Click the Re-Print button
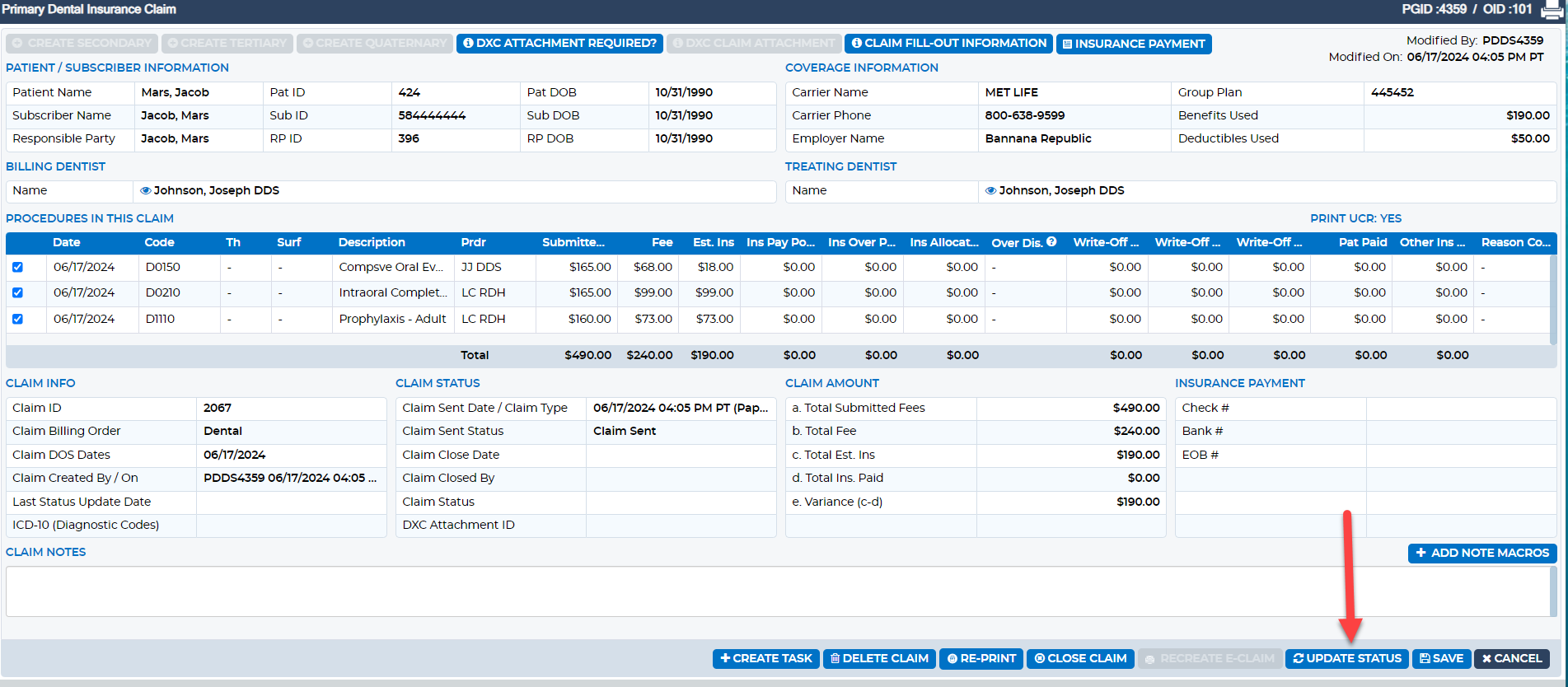Image resolution: width=1568 pixels, height=687 pixels. tap(981, 658)
